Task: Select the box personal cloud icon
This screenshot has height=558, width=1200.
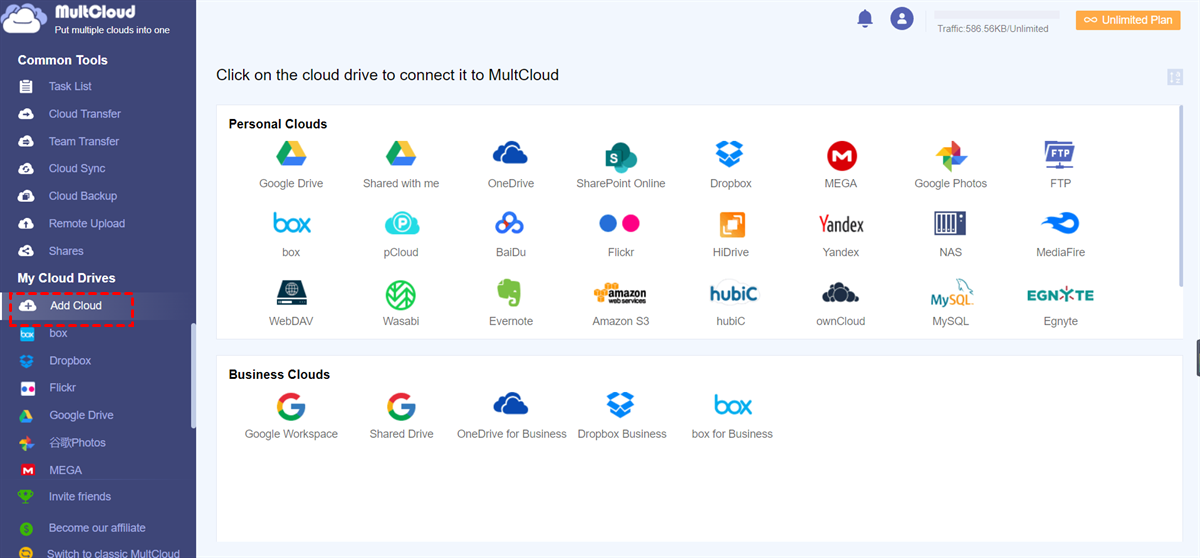Action: tap(291, 223)
